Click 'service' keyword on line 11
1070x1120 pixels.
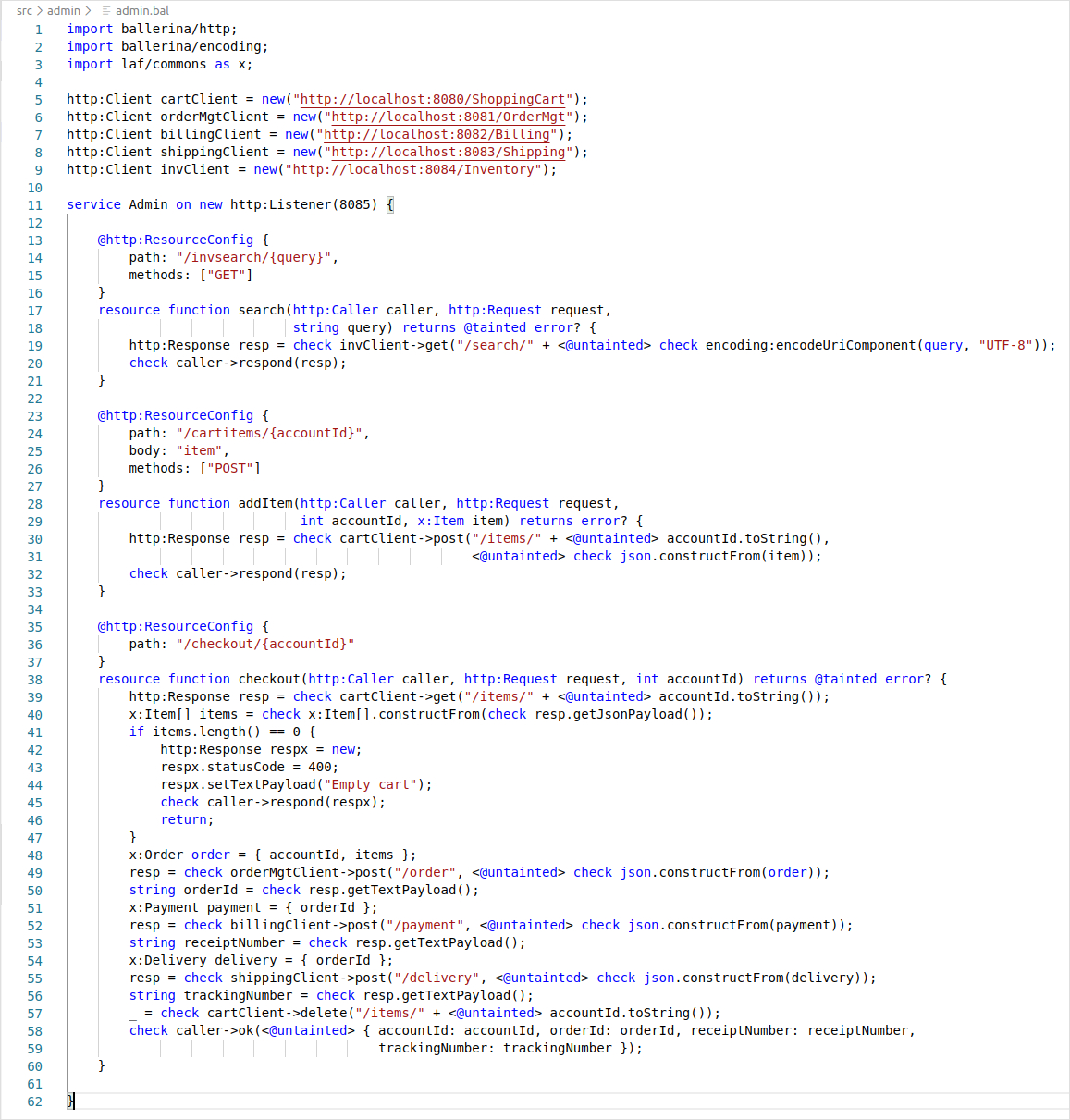pos(93,204)
